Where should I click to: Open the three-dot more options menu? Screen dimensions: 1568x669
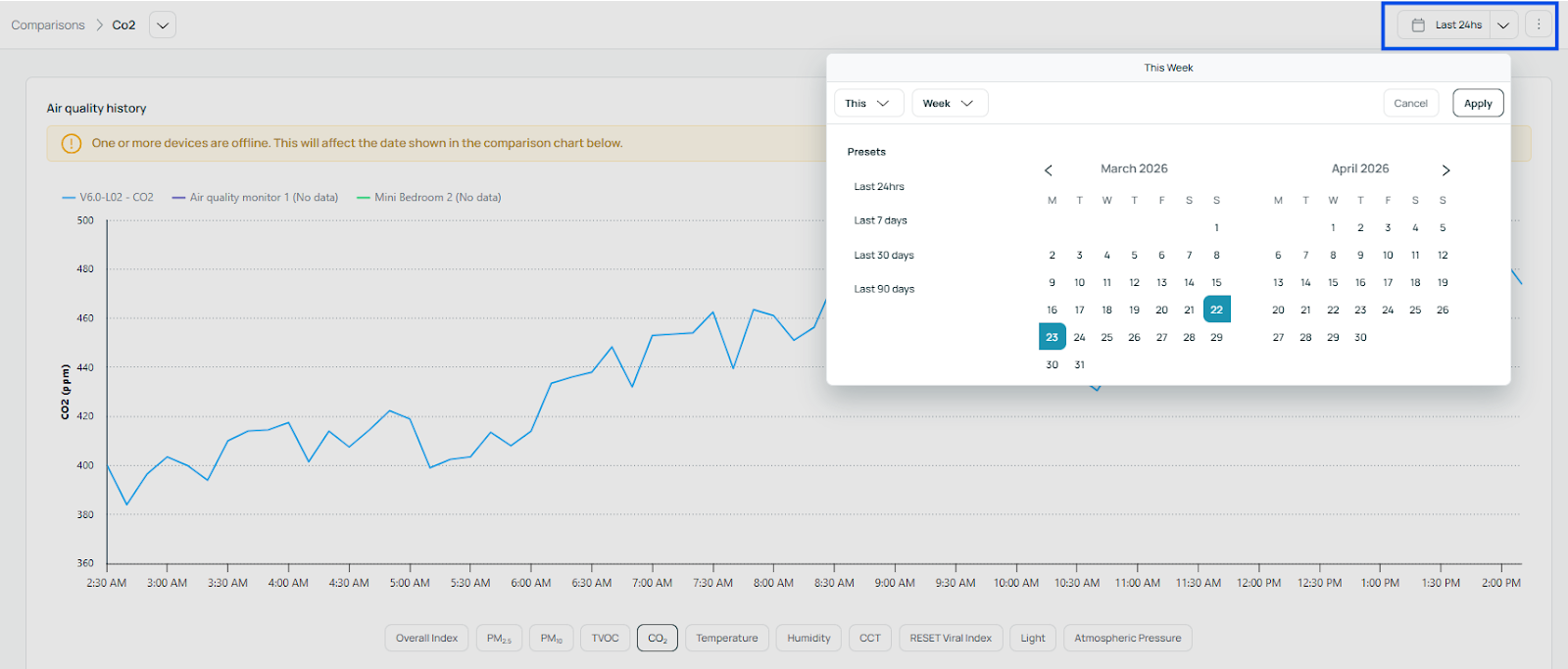(x=1539, y=25)
